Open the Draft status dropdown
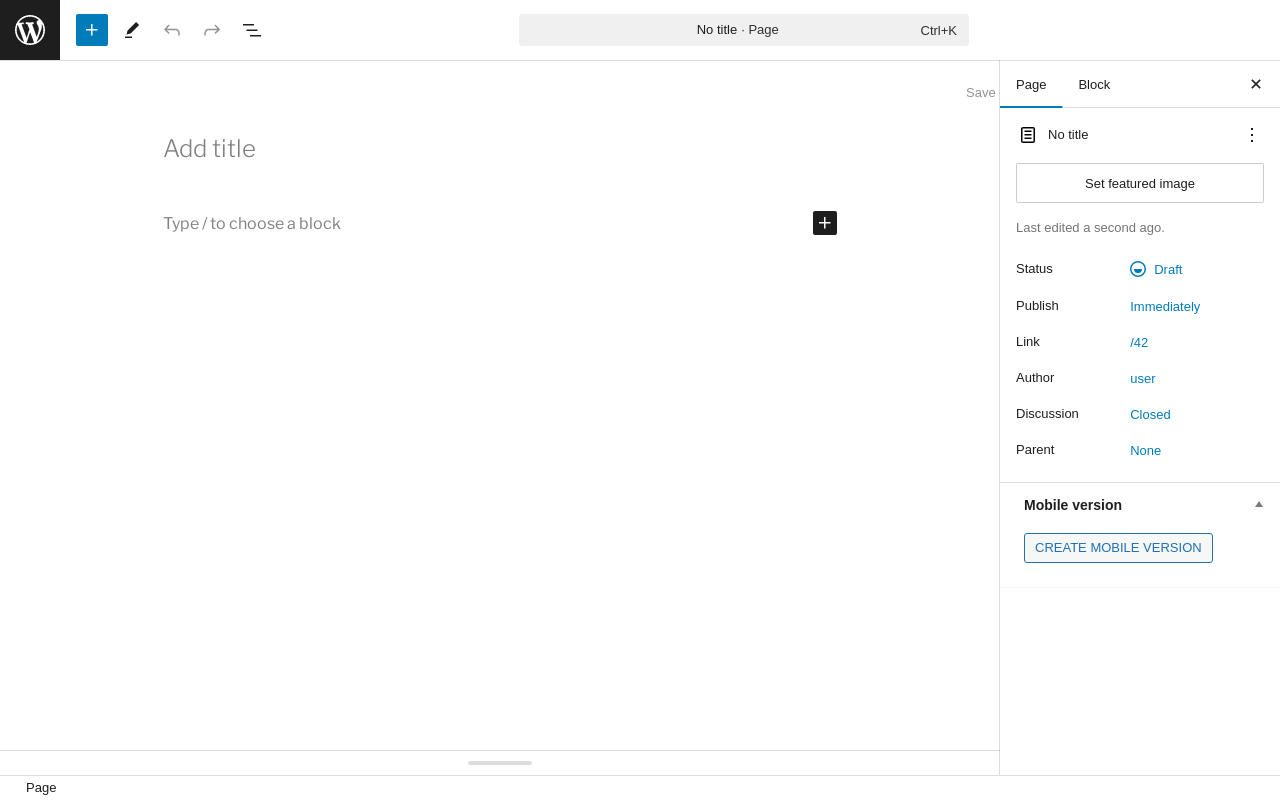 (1156, 269)
